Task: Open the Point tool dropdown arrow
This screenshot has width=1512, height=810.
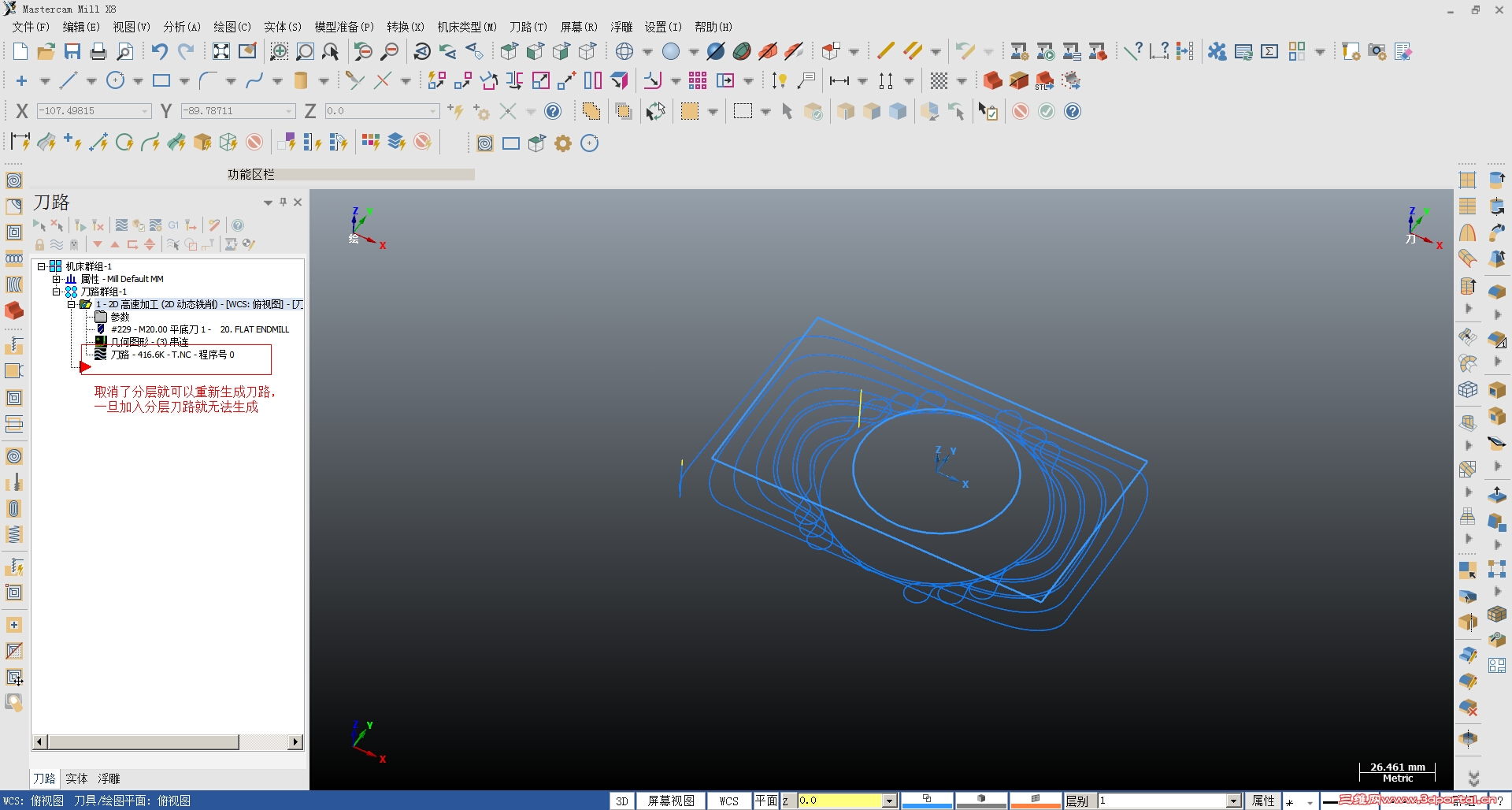Action: (x=45, y=81)
